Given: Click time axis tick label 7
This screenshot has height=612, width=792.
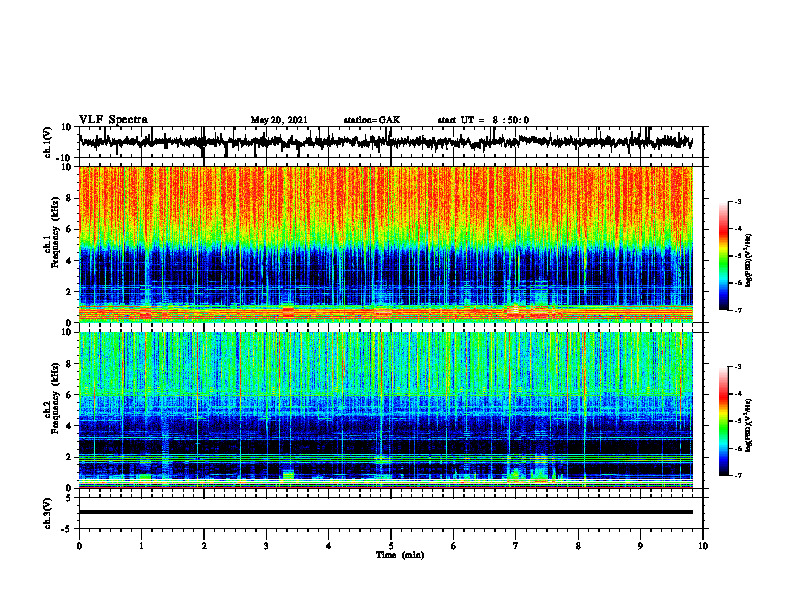Looking at the screenshot, I should tap(516, 546).
